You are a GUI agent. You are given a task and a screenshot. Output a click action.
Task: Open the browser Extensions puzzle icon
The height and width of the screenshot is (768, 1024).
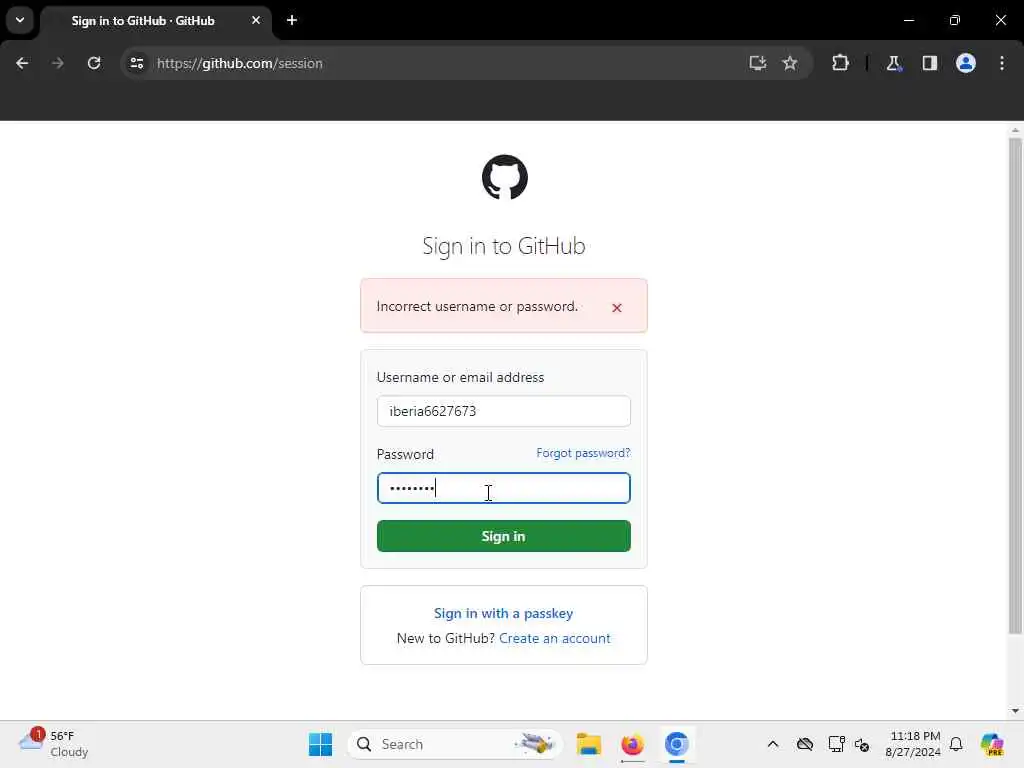click(x=840, y=63)
